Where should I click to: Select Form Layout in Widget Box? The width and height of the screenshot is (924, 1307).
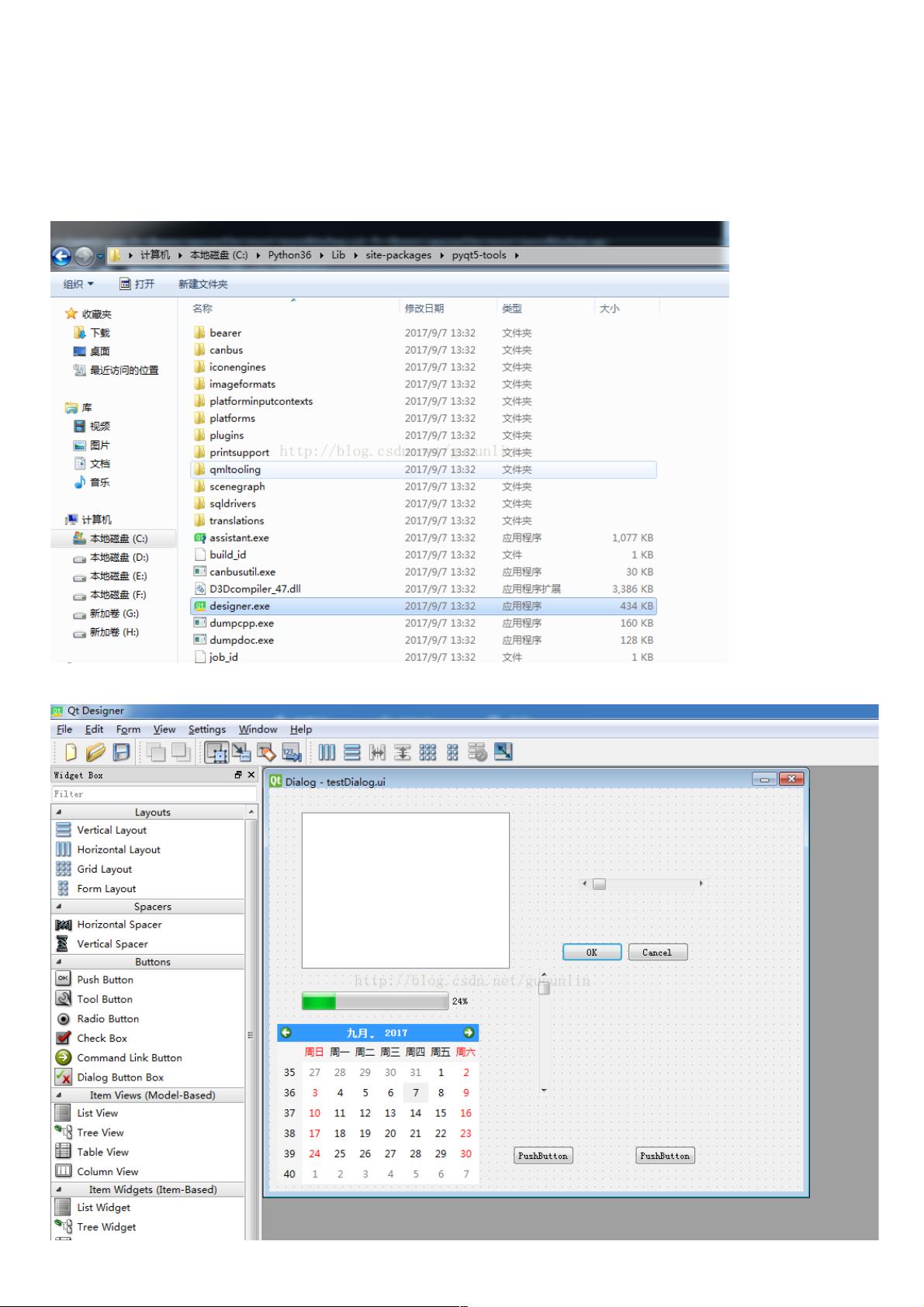pos(106,888)
